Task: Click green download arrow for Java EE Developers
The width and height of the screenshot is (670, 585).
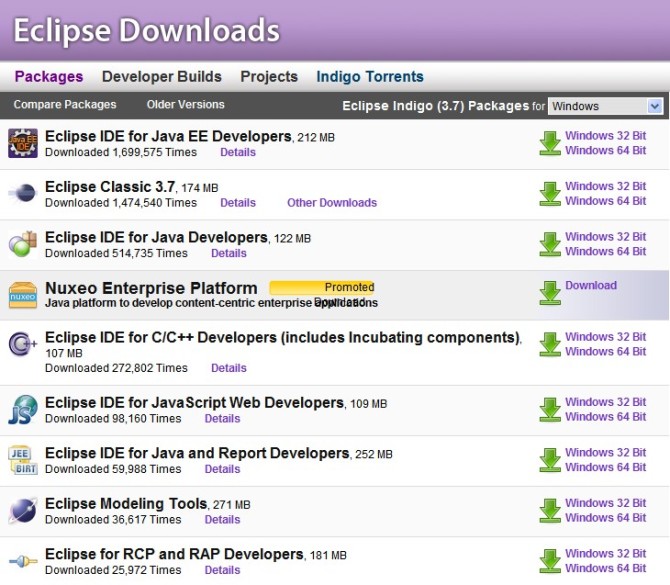Action: (550, 143)
